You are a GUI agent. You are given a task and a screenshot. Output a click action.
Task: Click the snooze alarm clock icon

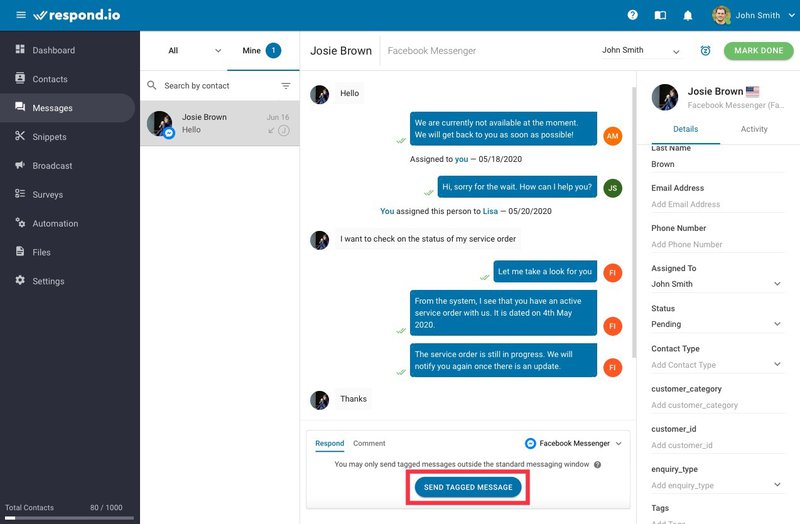[705, 51]
